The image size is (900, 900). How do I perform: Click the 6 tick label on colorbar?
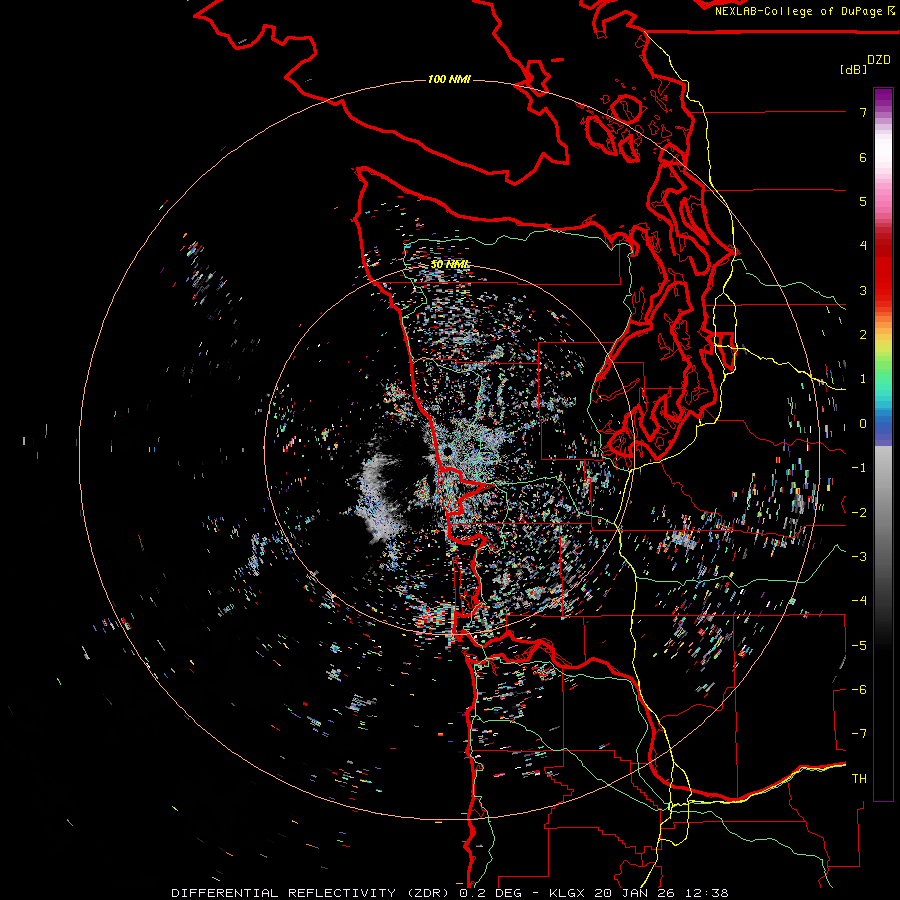click(863, 157)
